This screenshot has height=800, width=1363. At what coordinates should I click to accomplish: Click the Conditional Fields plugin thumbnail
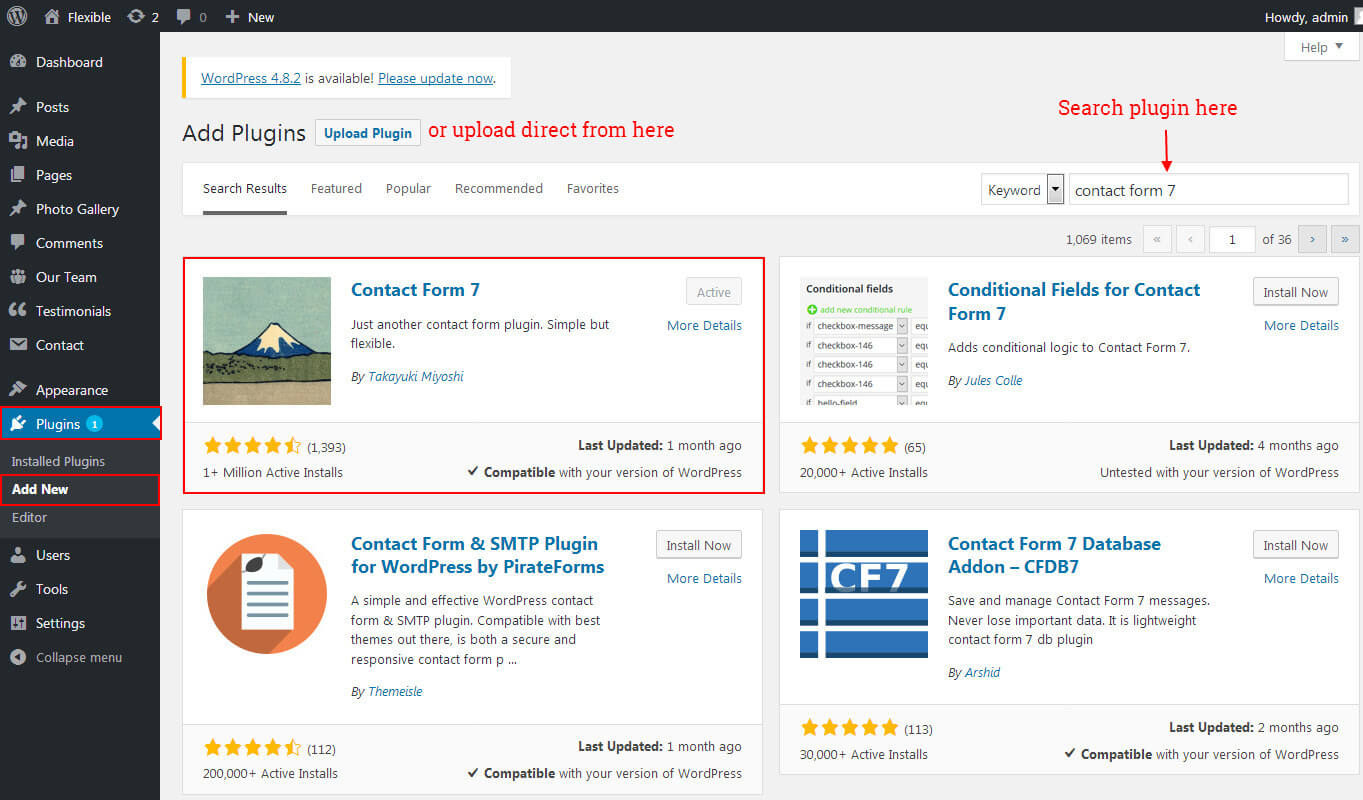click(864, 341)
